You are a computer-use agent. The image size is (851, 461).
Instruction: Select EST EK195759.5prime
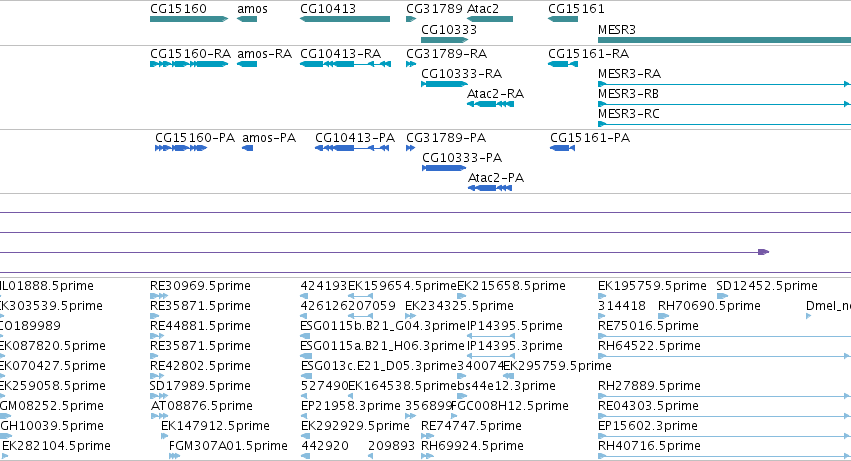click(652, 286)
